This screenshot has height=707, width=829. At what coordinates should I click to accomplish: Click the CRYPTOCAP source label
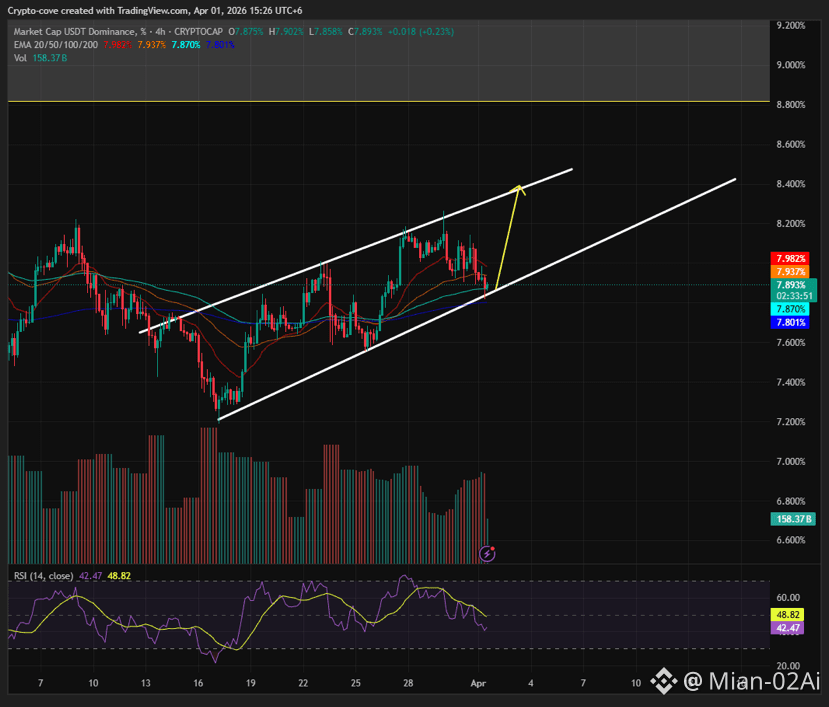tap(199, 32)
